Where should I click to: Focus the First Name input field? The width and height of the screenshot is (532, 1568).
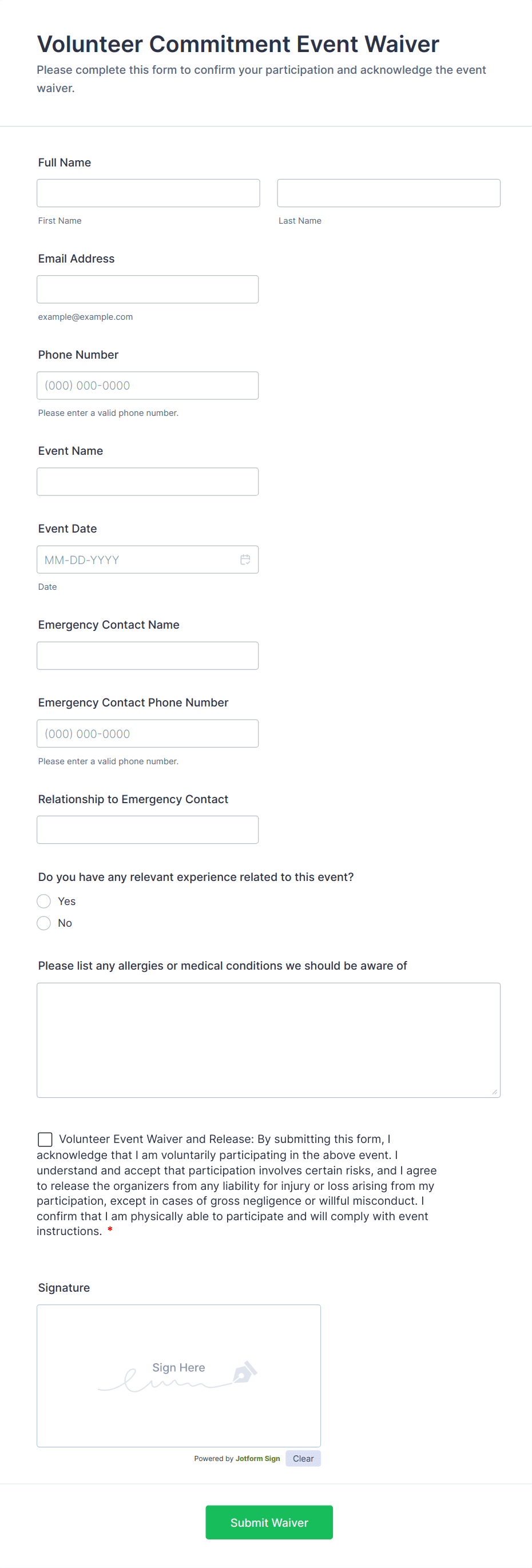click(148, 193)
